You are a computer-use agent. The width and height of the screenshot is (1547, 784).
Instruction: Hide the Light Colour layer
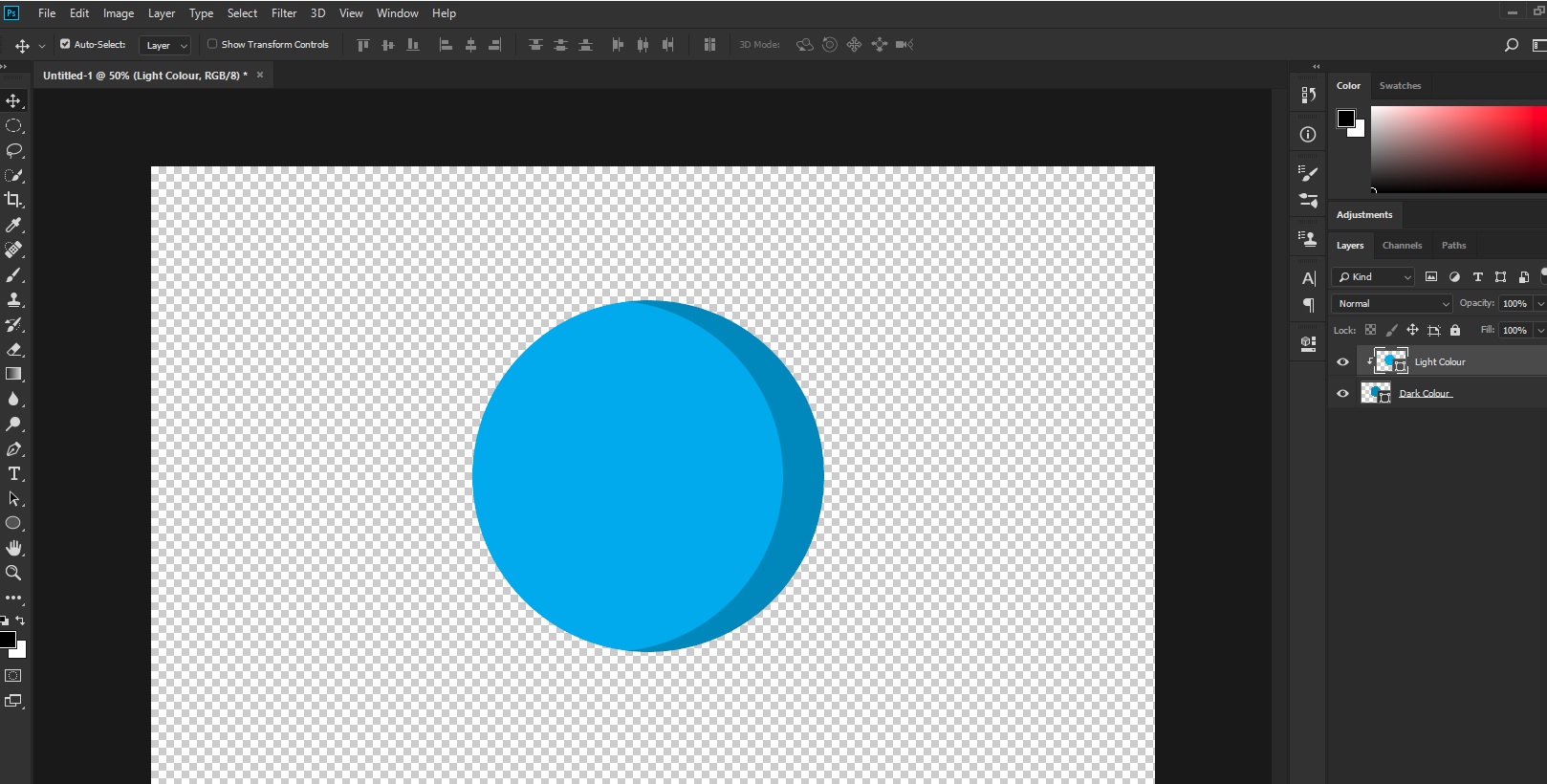coord(1342,362)
